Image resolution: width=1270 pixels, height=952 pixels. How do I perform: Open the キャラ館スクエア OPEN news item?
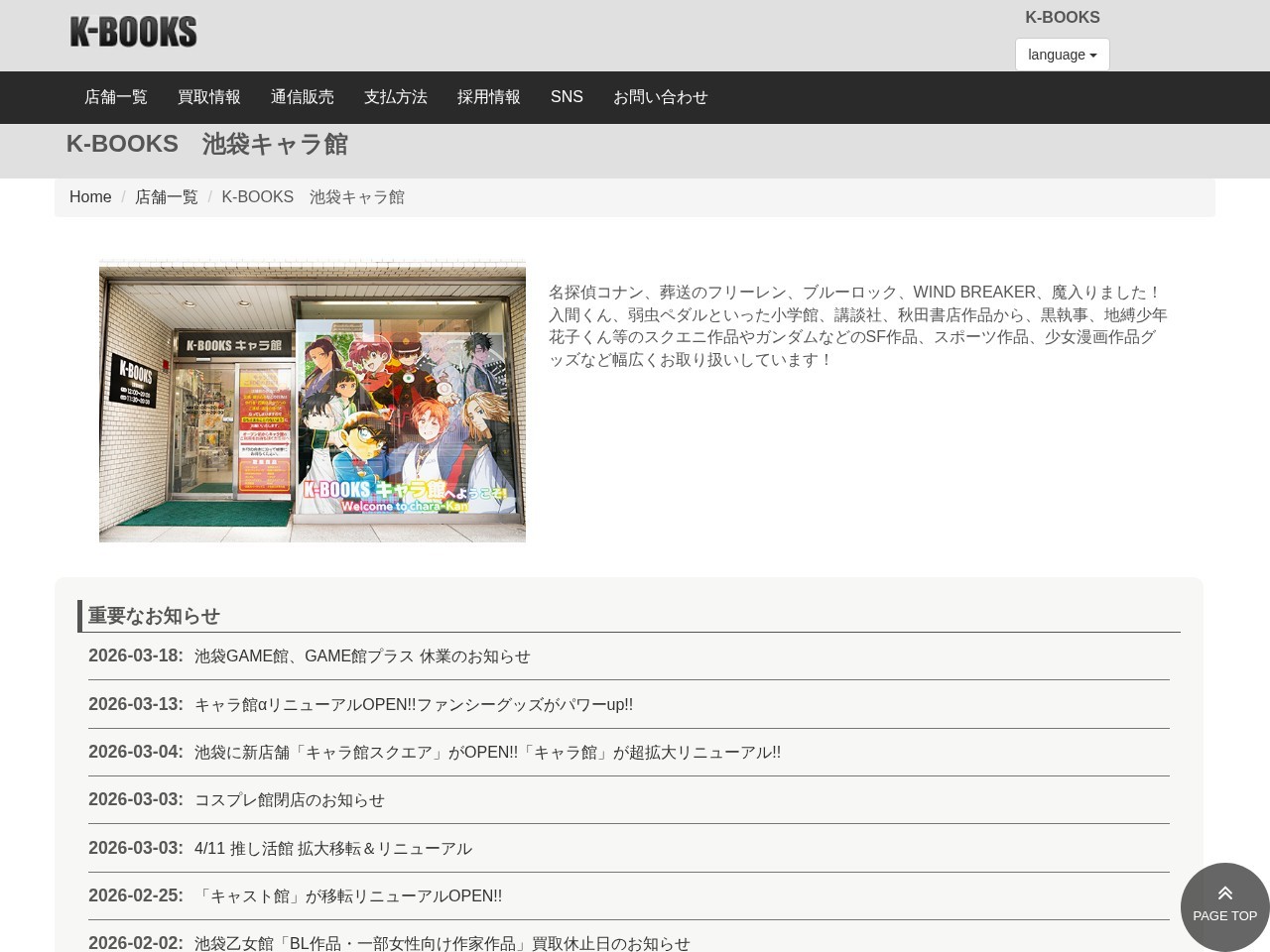click(x=486, y=752)
